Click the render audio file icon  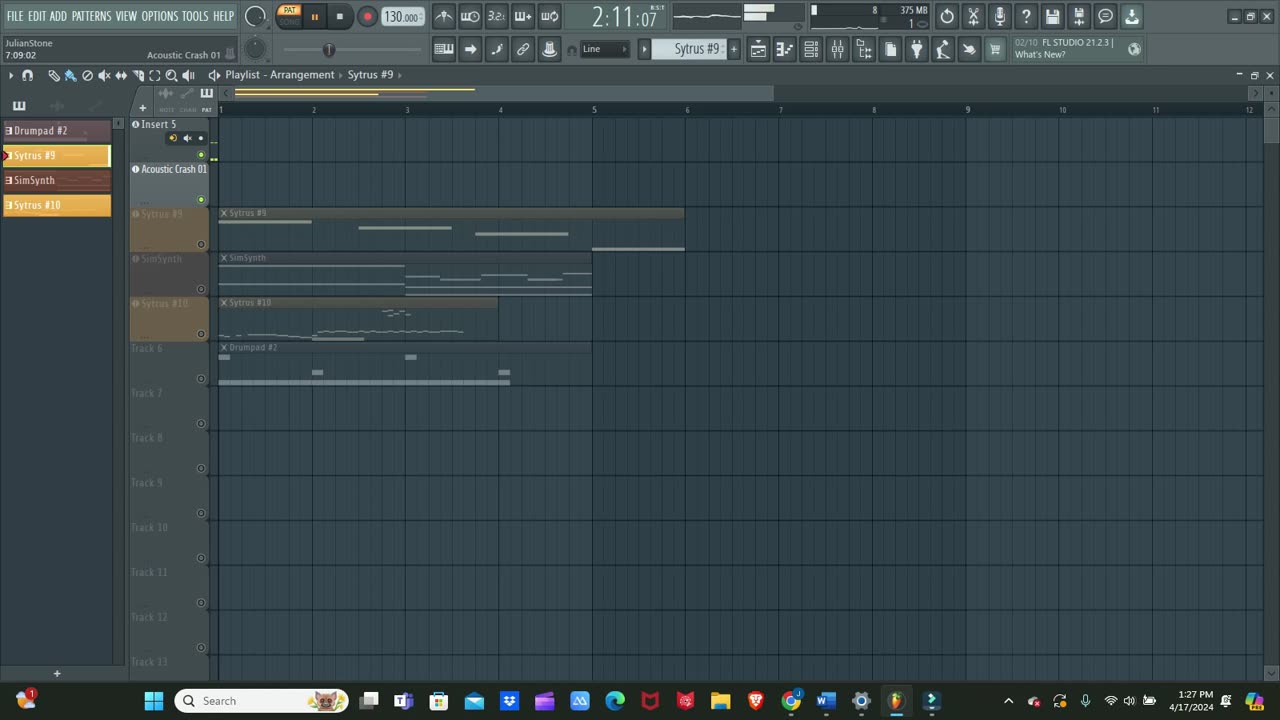pyautogui.click(x=1079, y=16)
